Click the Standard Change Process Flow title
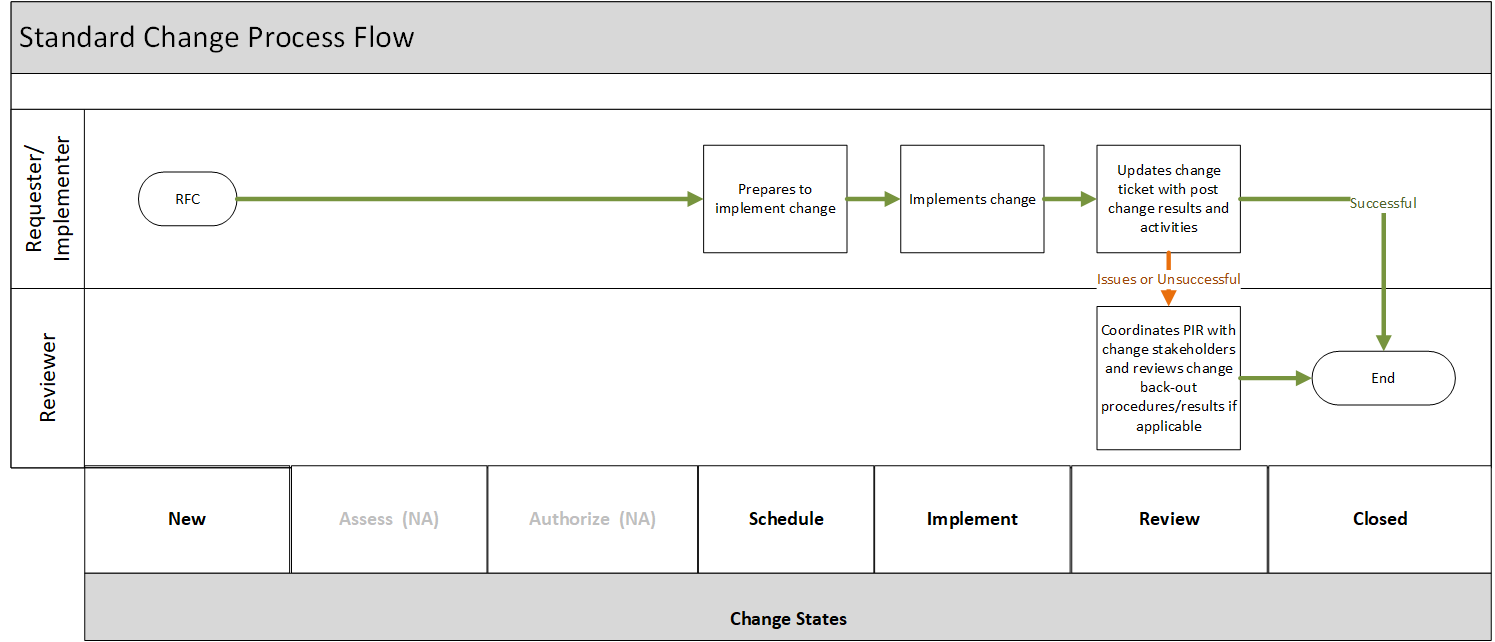Screen dimensions: 1495x642 coord(217,38)
